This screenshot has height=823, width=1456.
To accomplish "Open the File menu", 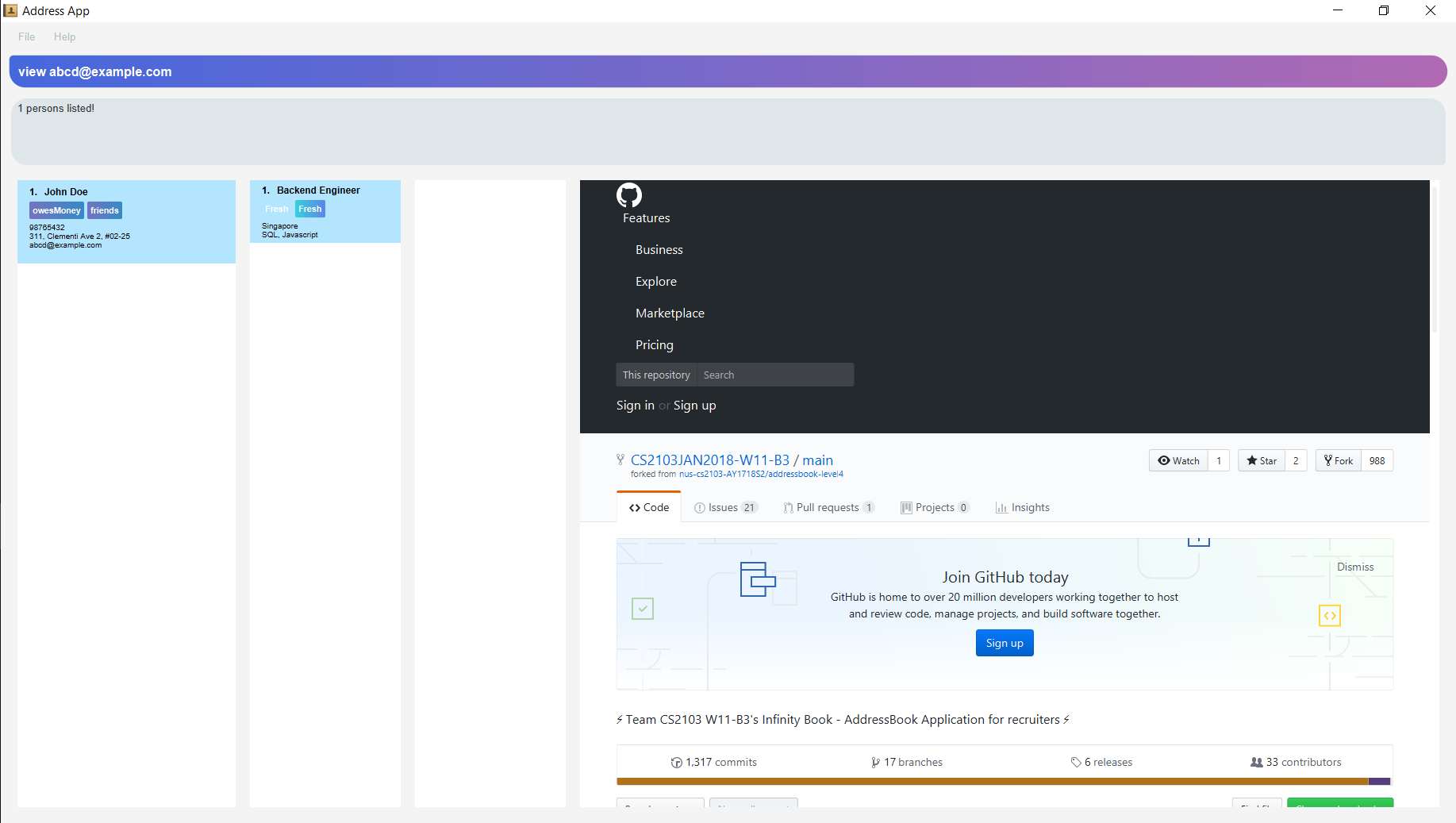I will point(27,37).
